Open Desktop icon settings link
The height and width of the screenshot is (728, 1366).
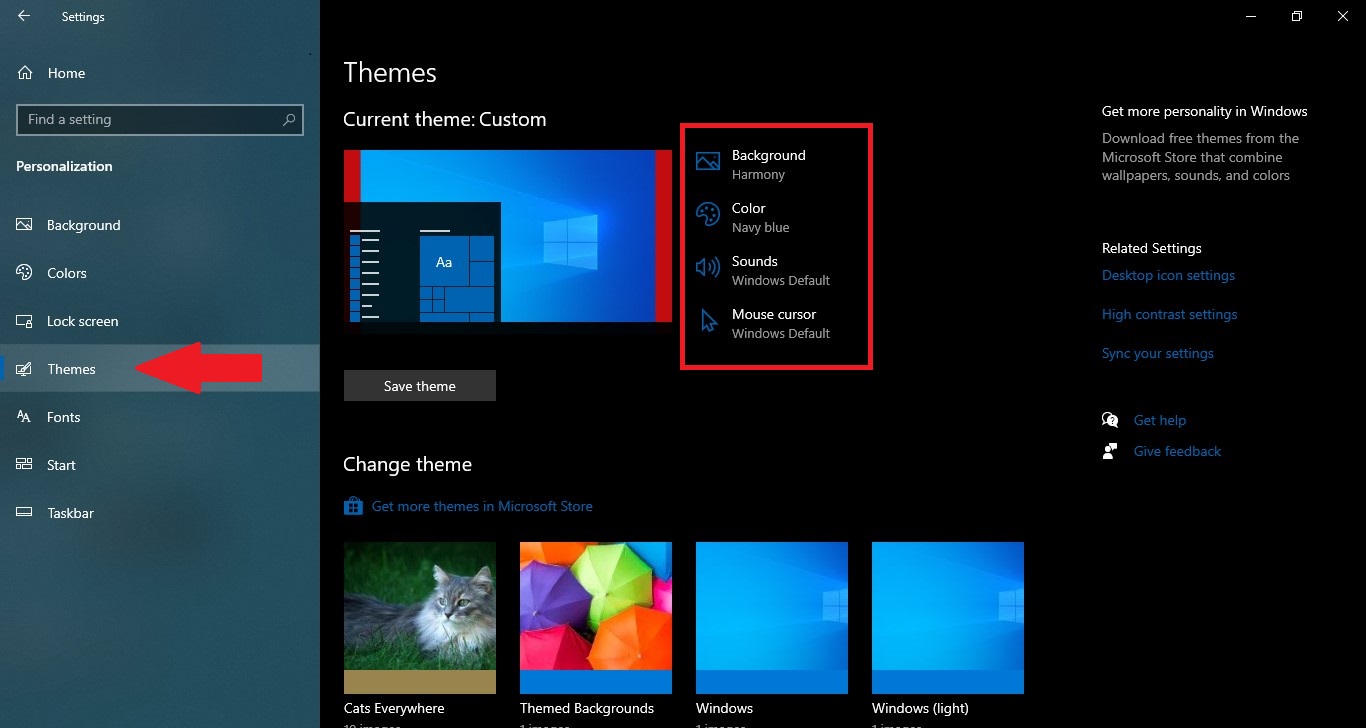pyautogui.click(x=1168, y=275)
